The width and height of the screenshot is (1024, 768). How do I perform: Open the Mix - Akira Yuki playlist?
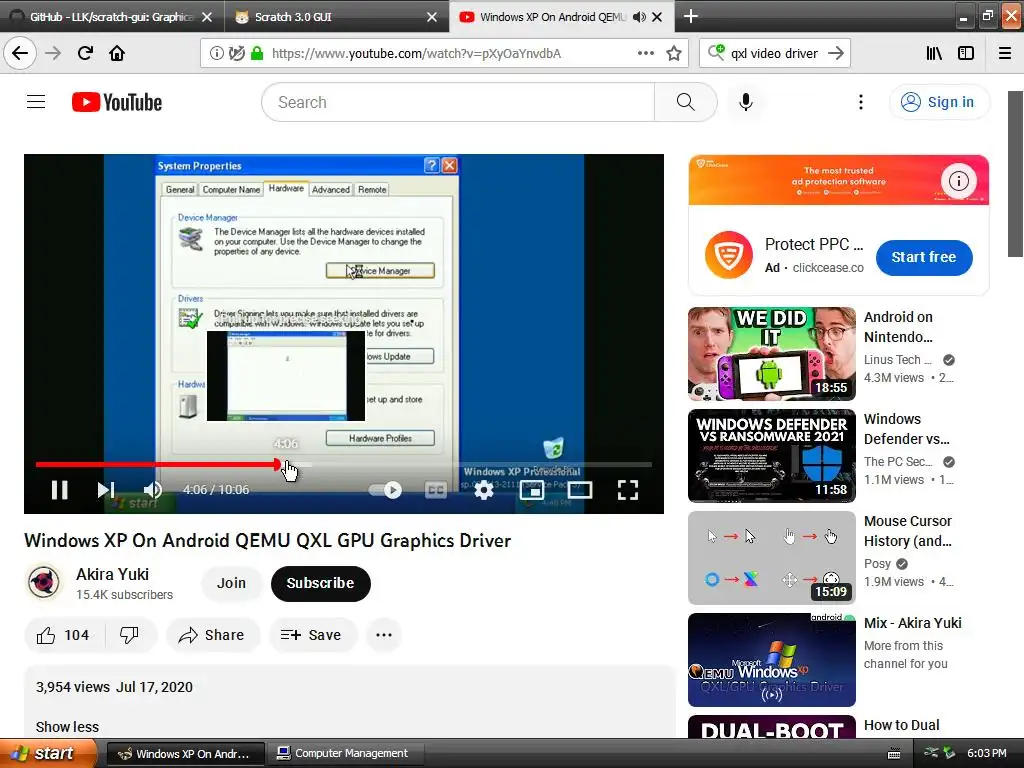(x=771, y=660)
